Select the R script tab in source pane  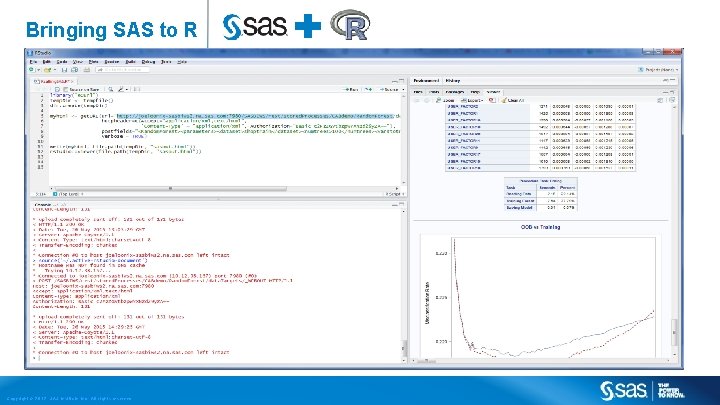pos(53,81)
